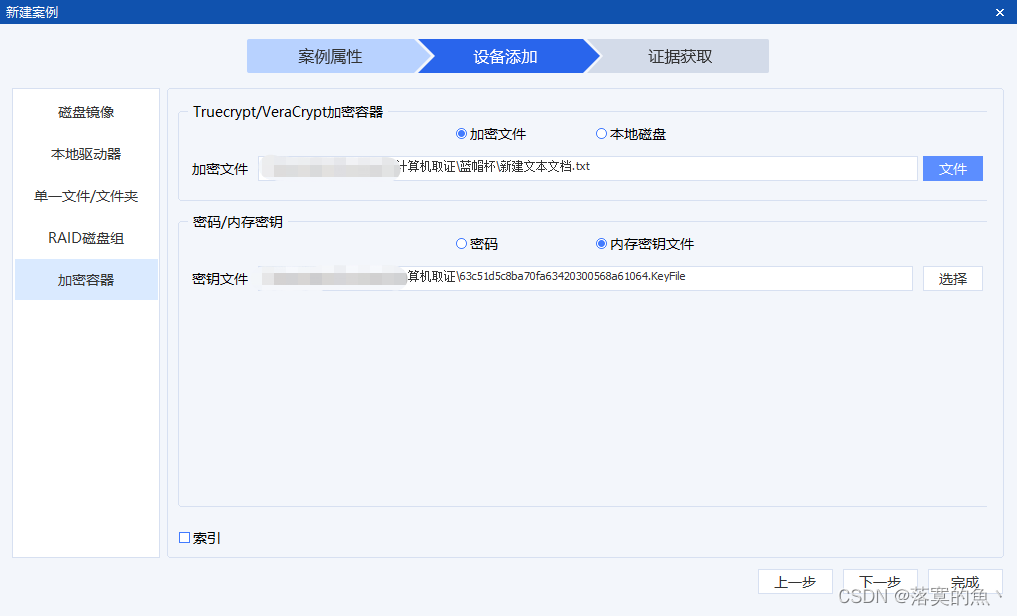Select the 设备添加 tab

pos(508,56)
